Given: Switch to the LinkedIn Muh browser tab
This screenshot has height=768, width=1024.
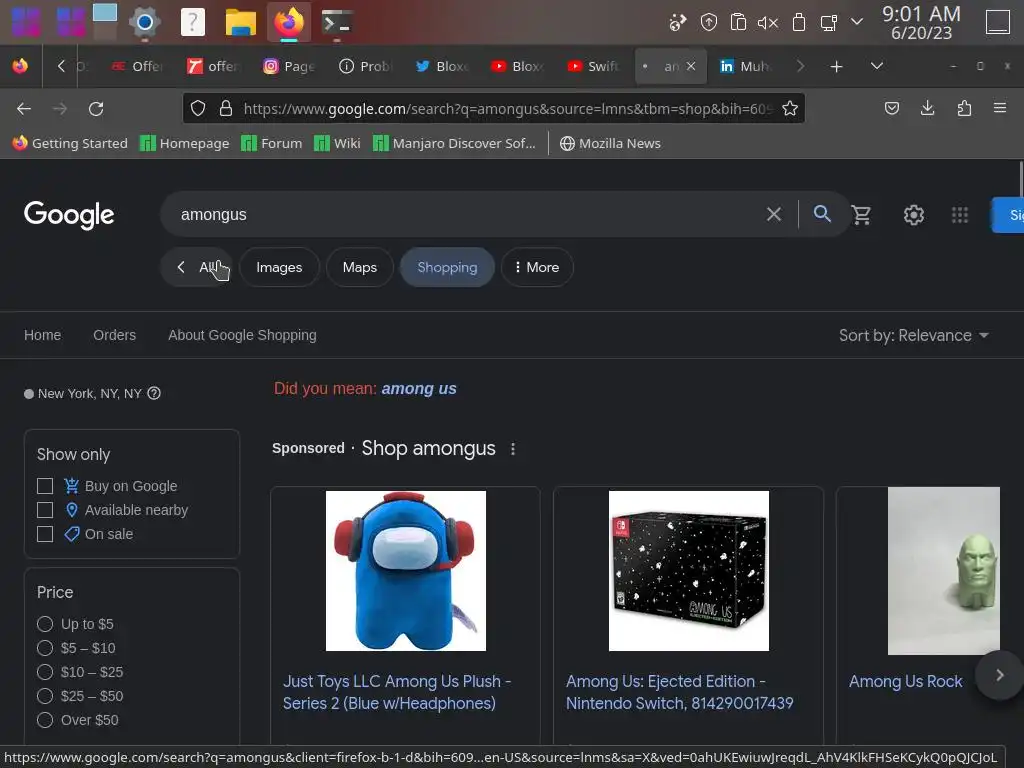Looking at the screenshot, I should (x=744, y=66).
